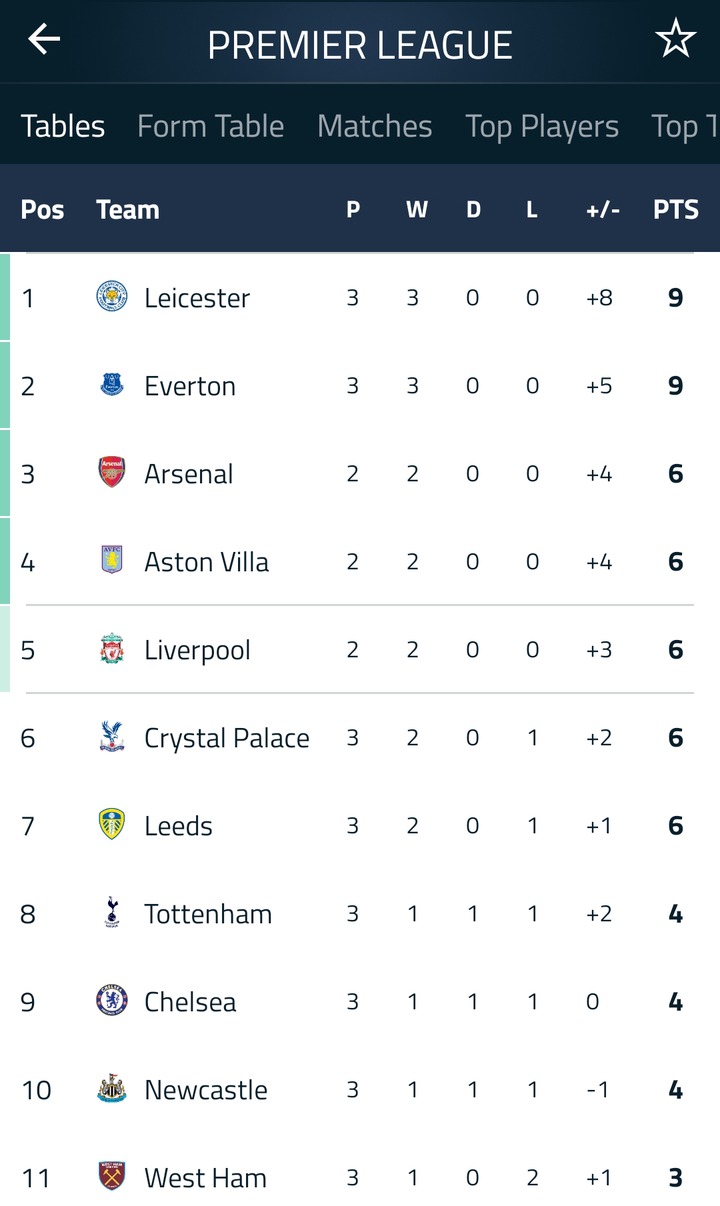Switch to the Form Table tab

point(210,126)
